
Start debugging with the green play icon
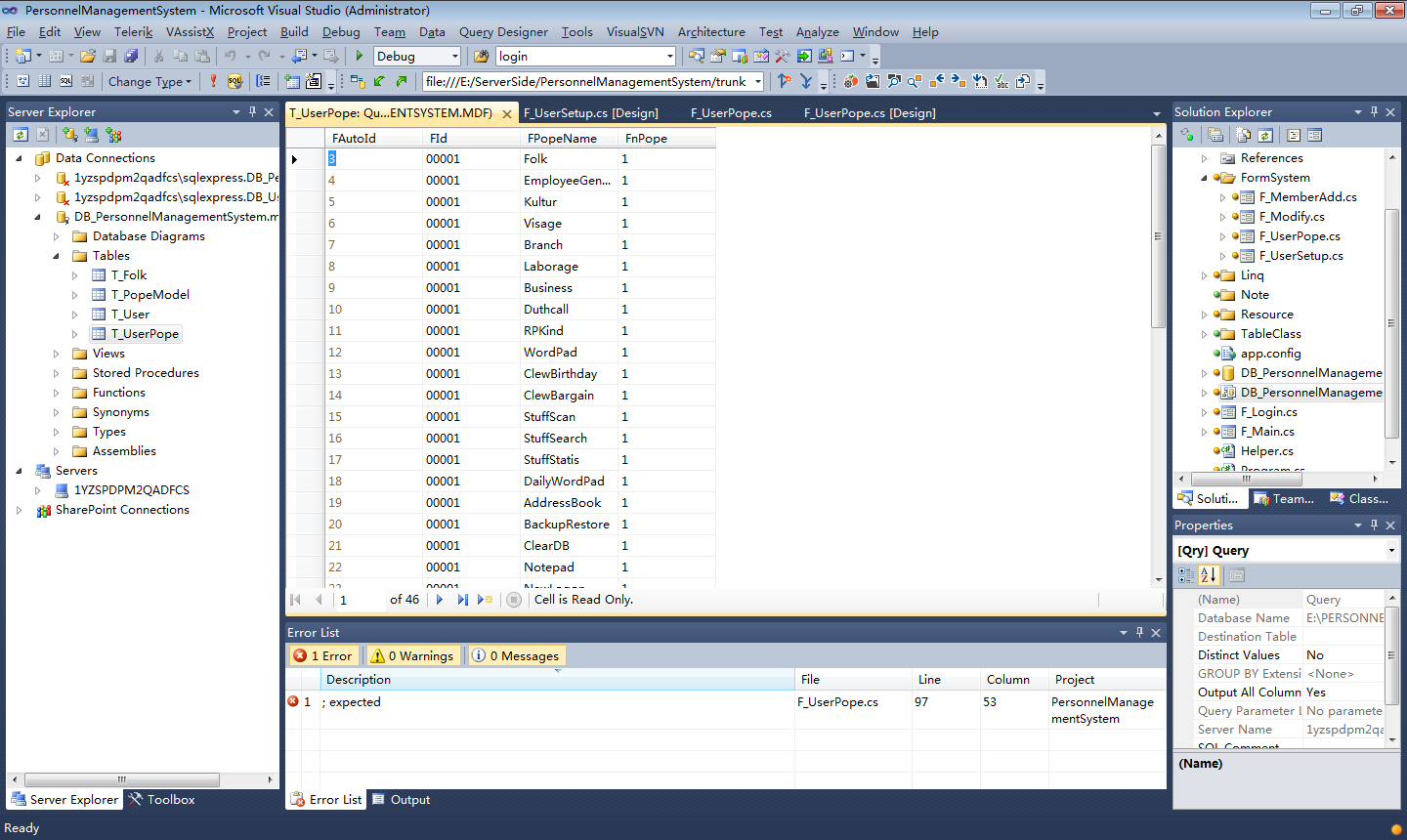pyautogui.click(x=360, y=57)
